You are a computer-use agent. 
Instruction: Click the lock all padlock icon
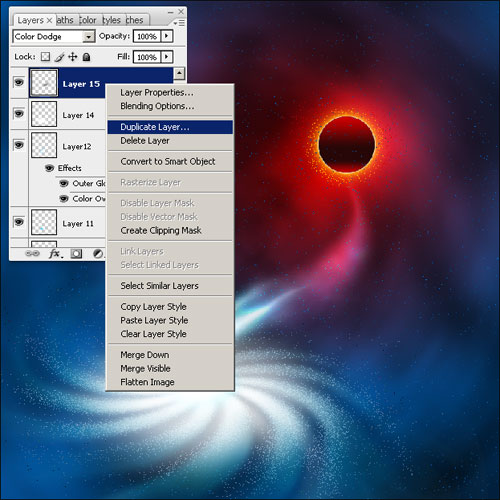tap(86, 57)
